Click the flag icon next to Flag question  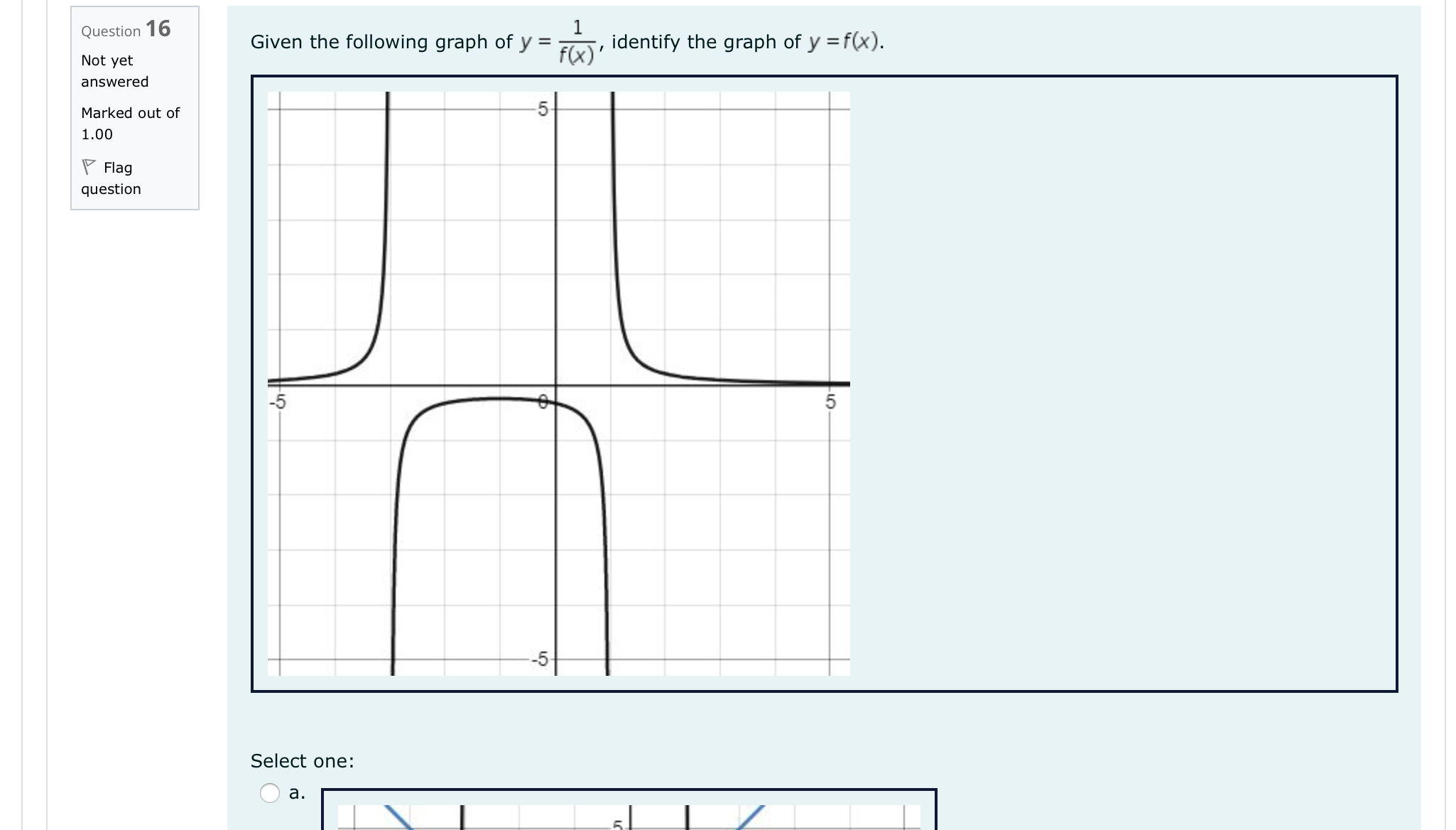click(x=89, y=166)
